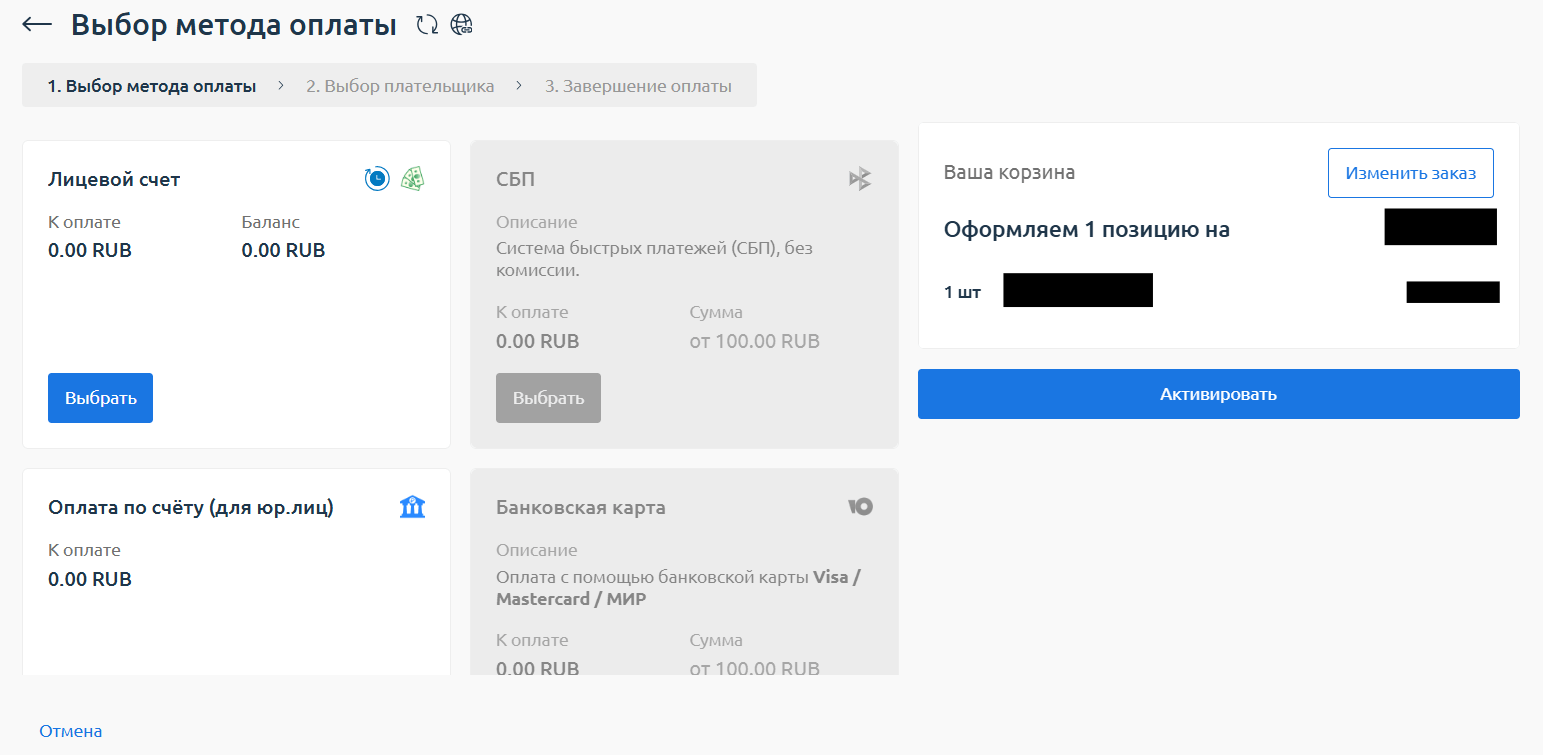
Task: Click the blue clock icon in Лицевой счет
Action: click(376, 179)
